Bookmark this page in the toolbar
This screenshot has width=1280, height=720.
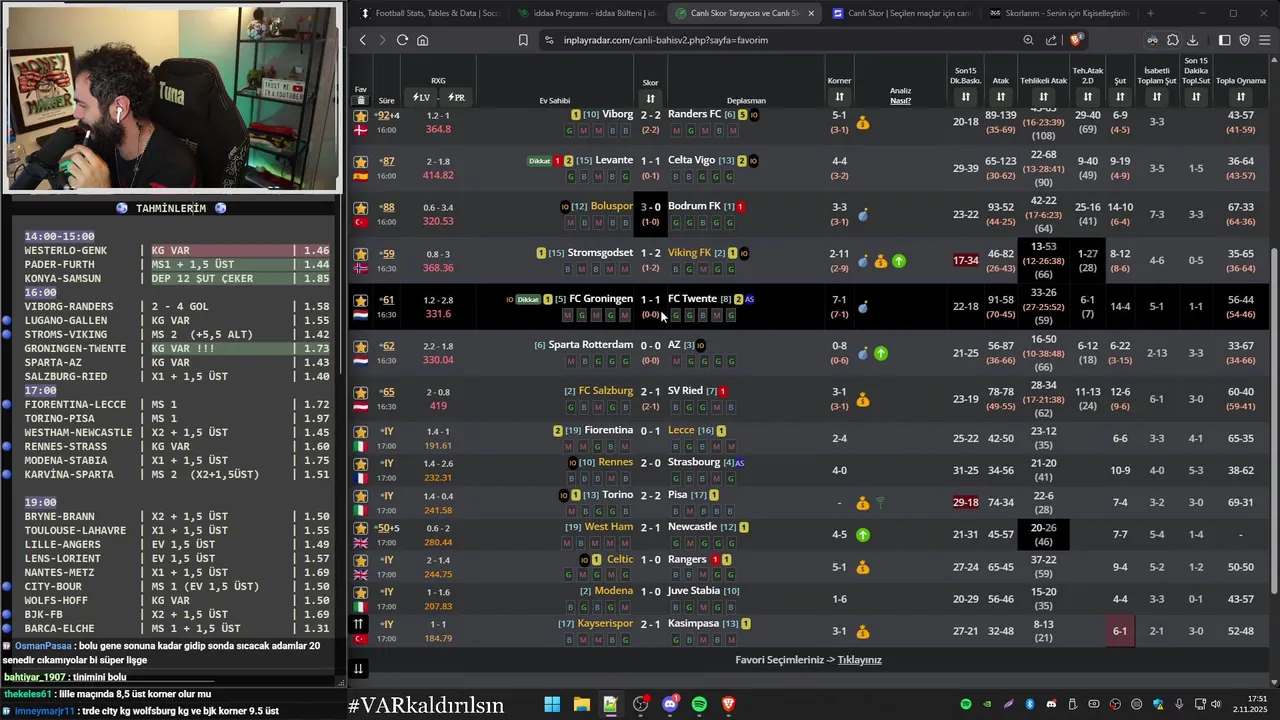523,40
